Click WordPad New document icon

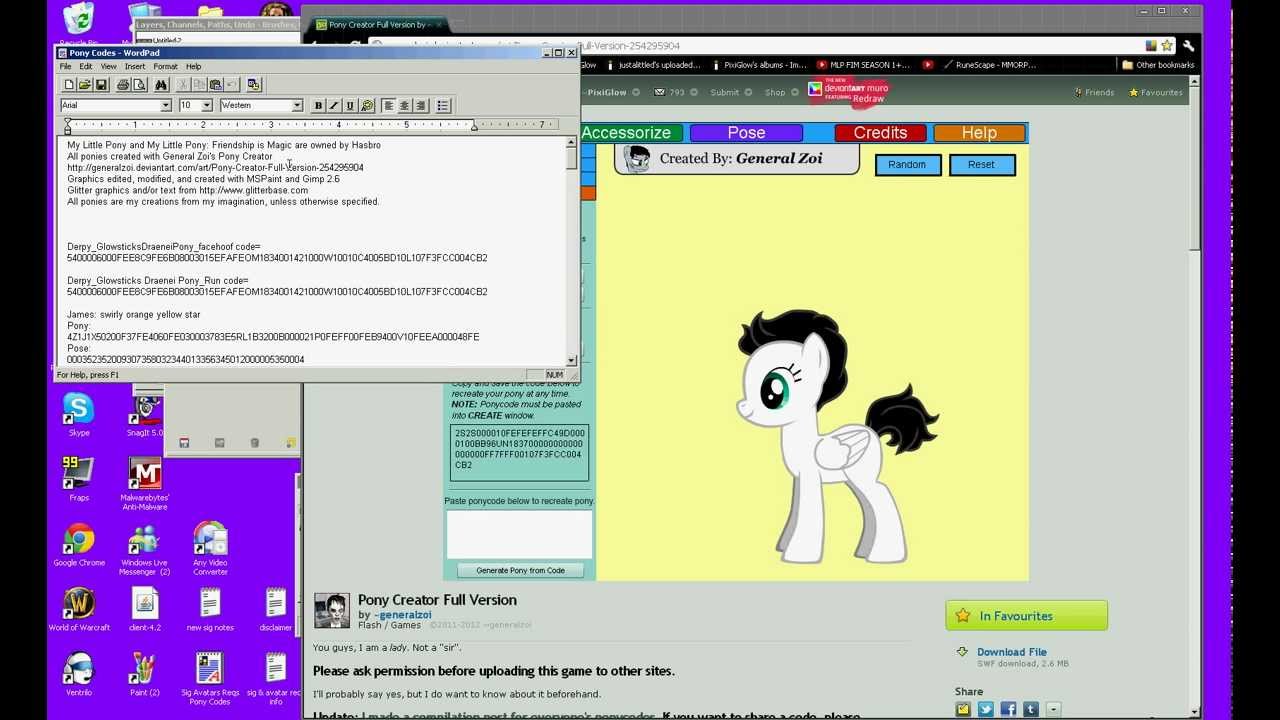pyautogui.click(x=68, y=85)
